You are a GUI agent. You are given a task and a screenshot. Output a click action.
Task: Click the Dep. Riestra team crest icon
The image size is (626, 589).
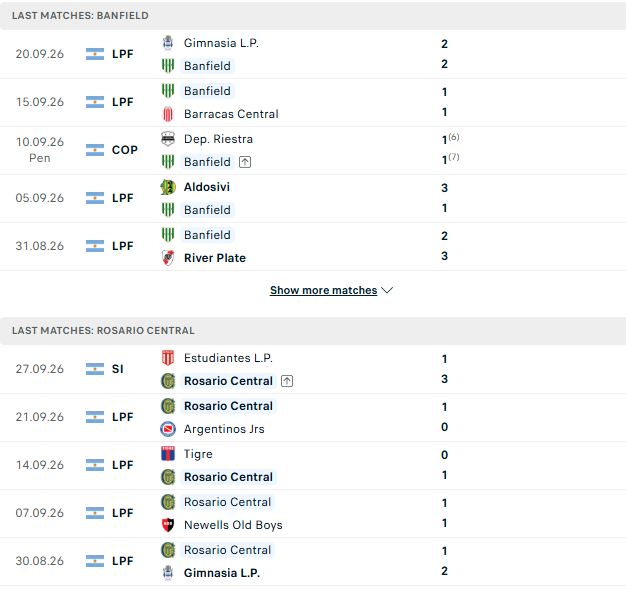(x=168, y=139)
